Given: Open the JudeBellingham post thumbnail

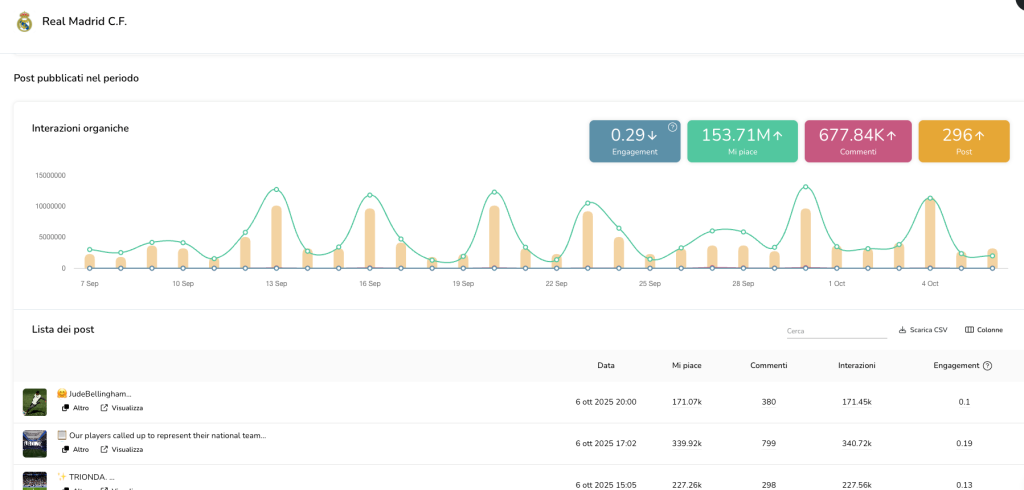Looking at the screenshot, I should 35,402.
